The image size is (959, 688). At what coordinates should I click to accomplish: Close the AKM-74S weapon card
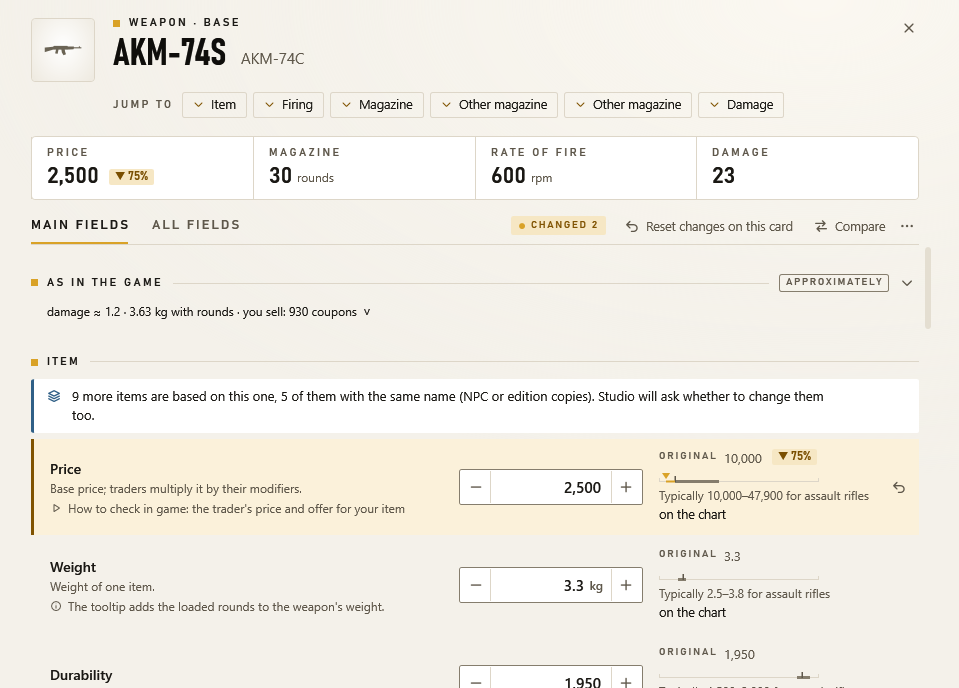909,28
